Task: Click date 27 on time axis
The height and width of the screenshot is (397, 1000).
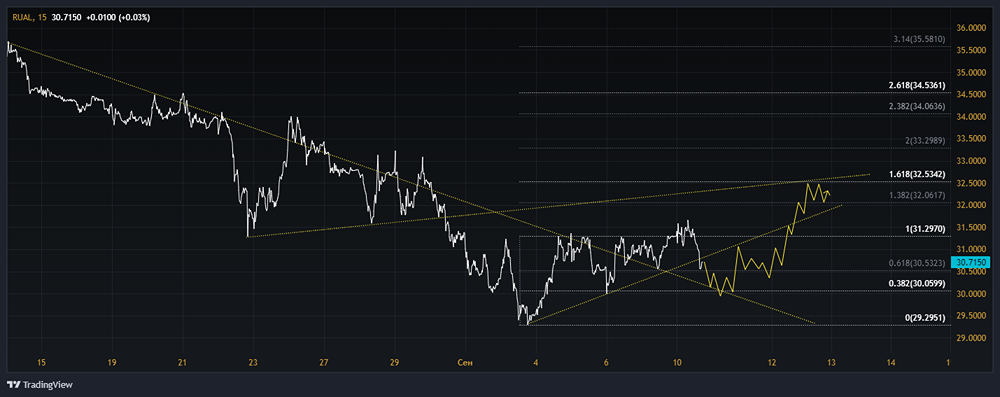Action: pos(324,363)
